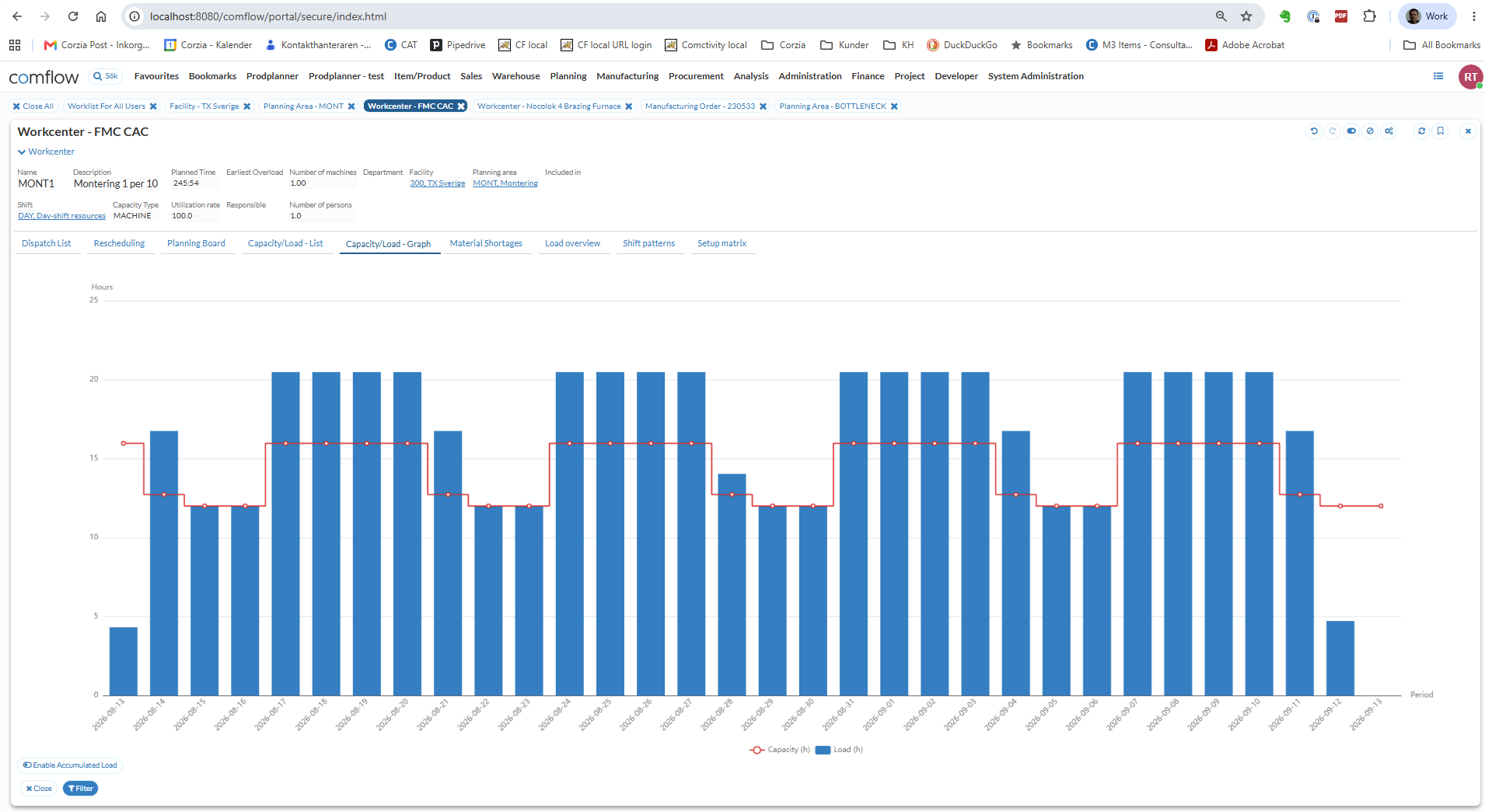This screenshot has width=1485, height=812.
Task: Enable Accumulated Load toggle
Action: (x=70, y=765)
